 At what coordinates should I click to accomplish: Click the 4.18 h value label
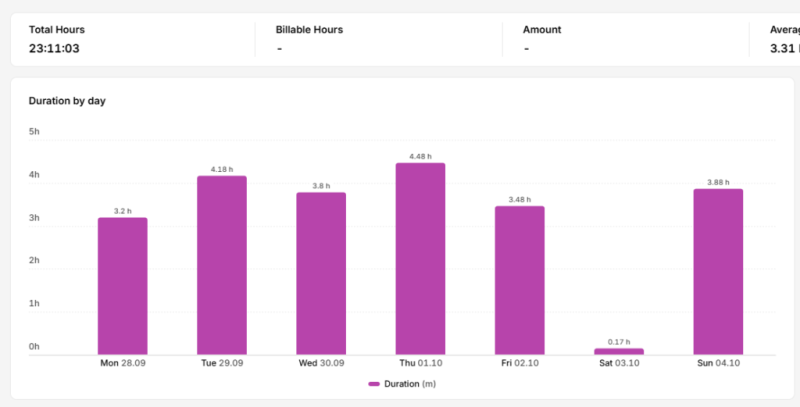coord(222,169)
